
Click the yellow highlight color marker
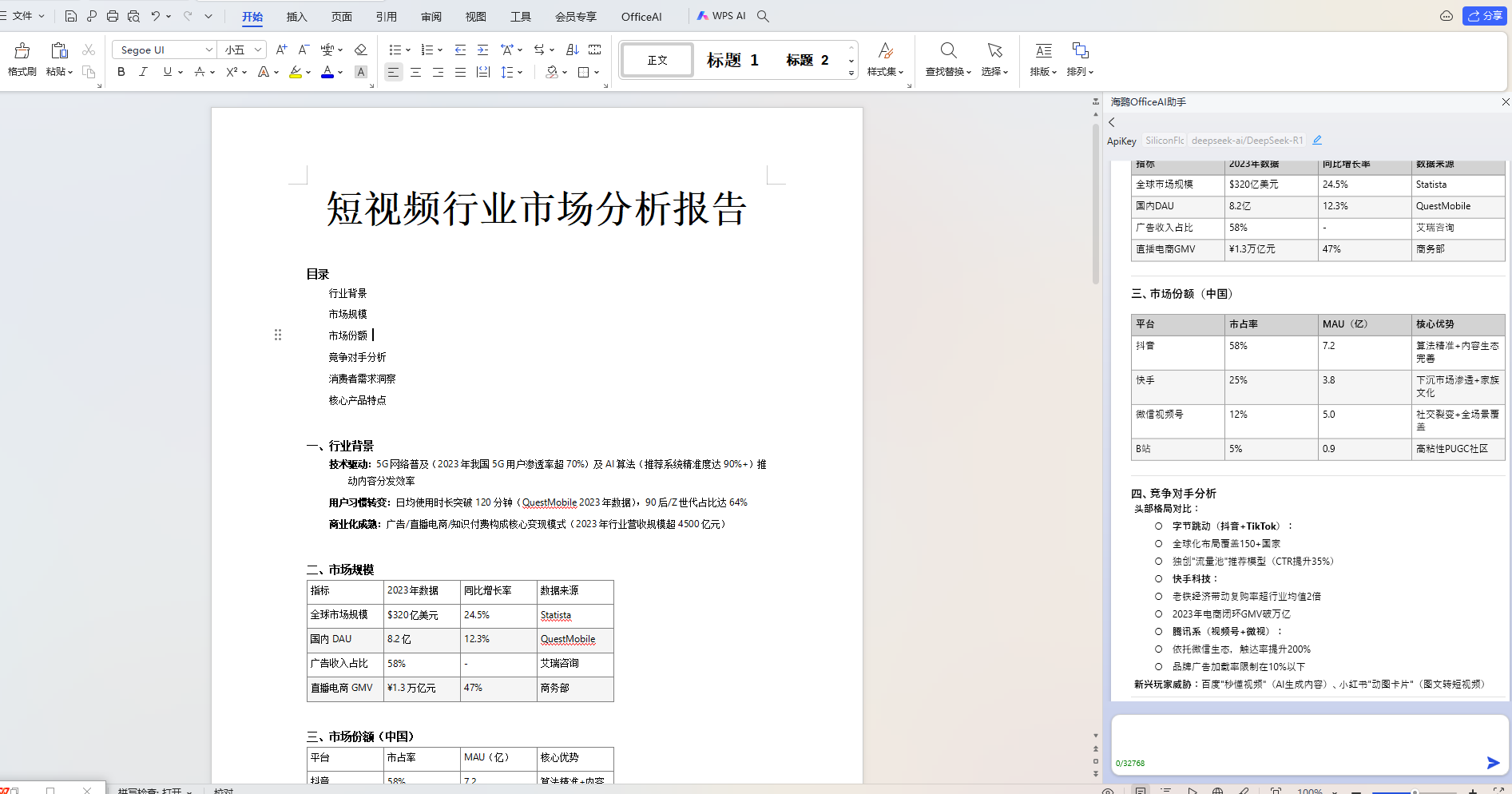[x=296, y=72]
